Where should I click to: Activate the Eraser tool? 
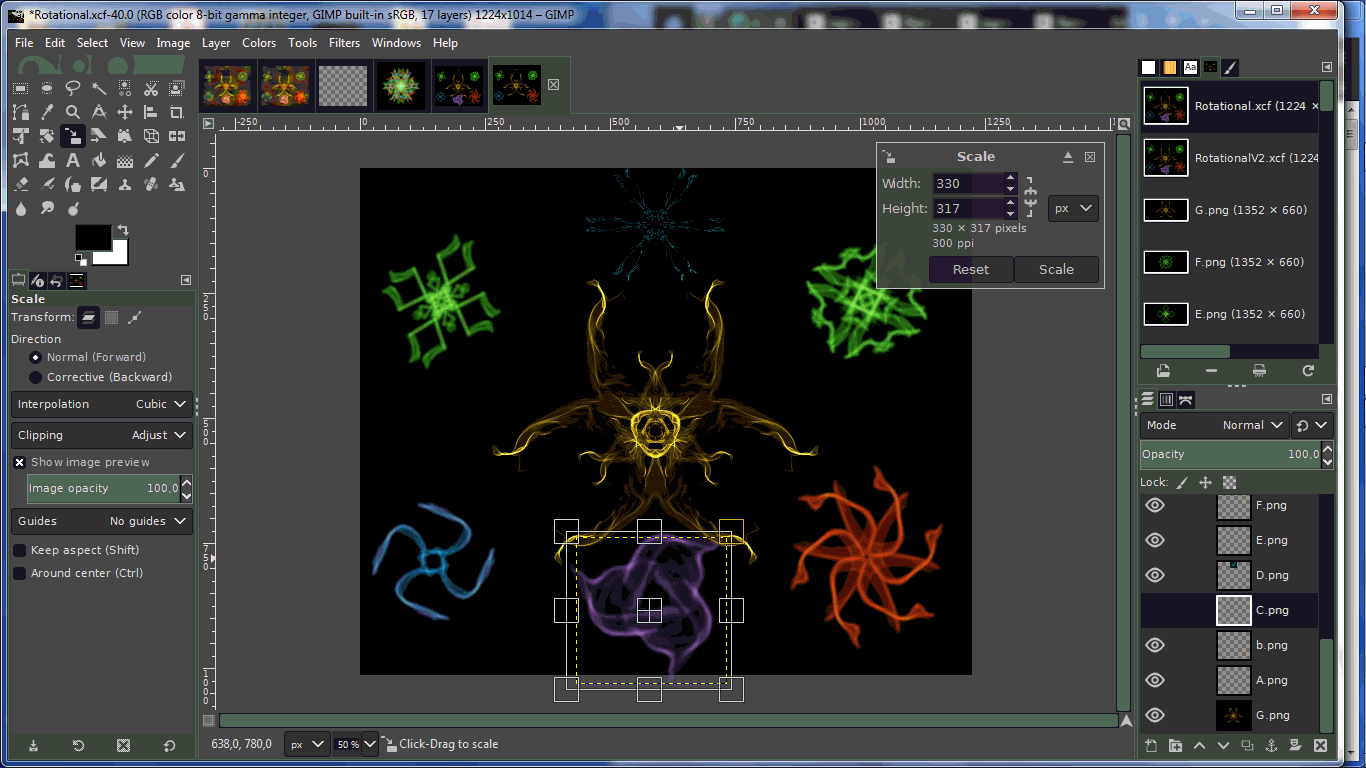click(21, 184)
